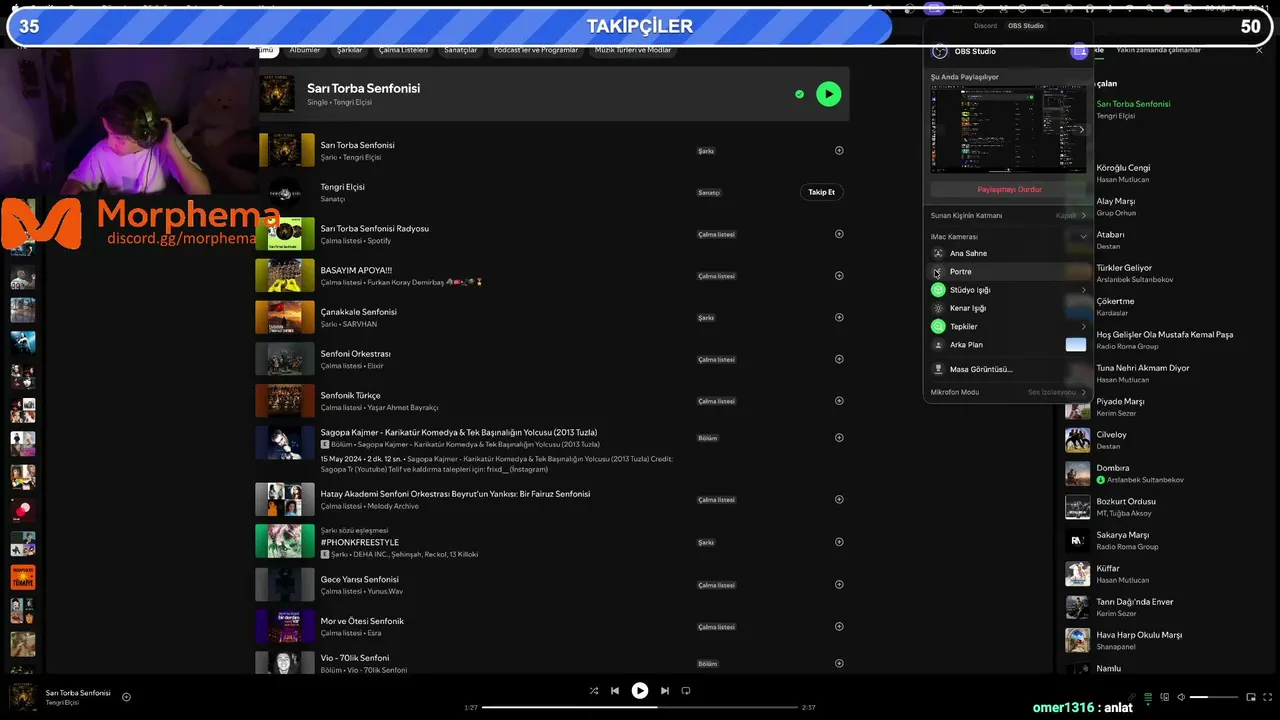The image size is (1280, 720).
Task: Expand Tepkiler options arrow
Action: point(1083,327)
